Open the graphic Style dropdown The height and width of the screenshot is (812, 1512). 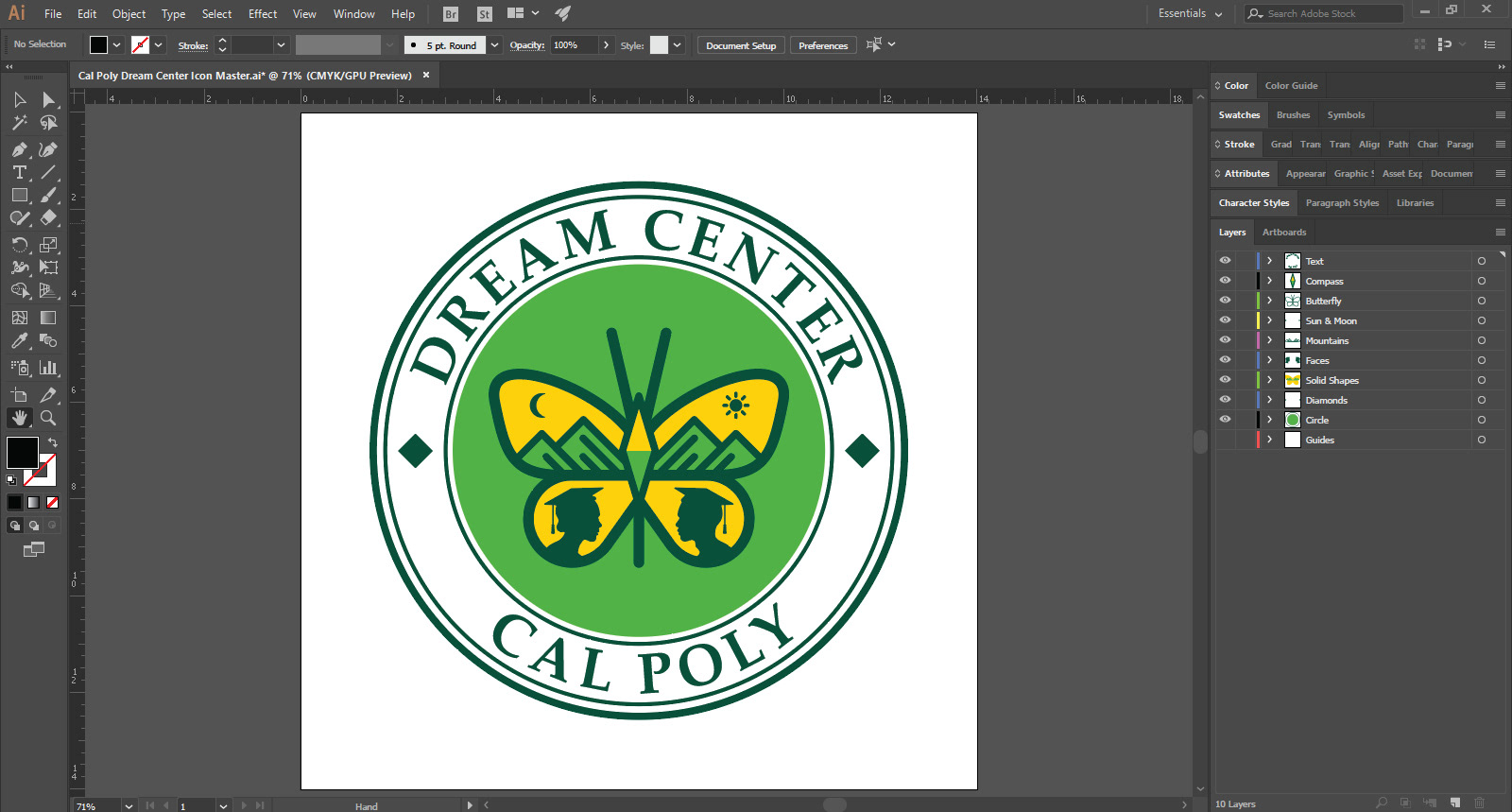(x=677, y=44)
